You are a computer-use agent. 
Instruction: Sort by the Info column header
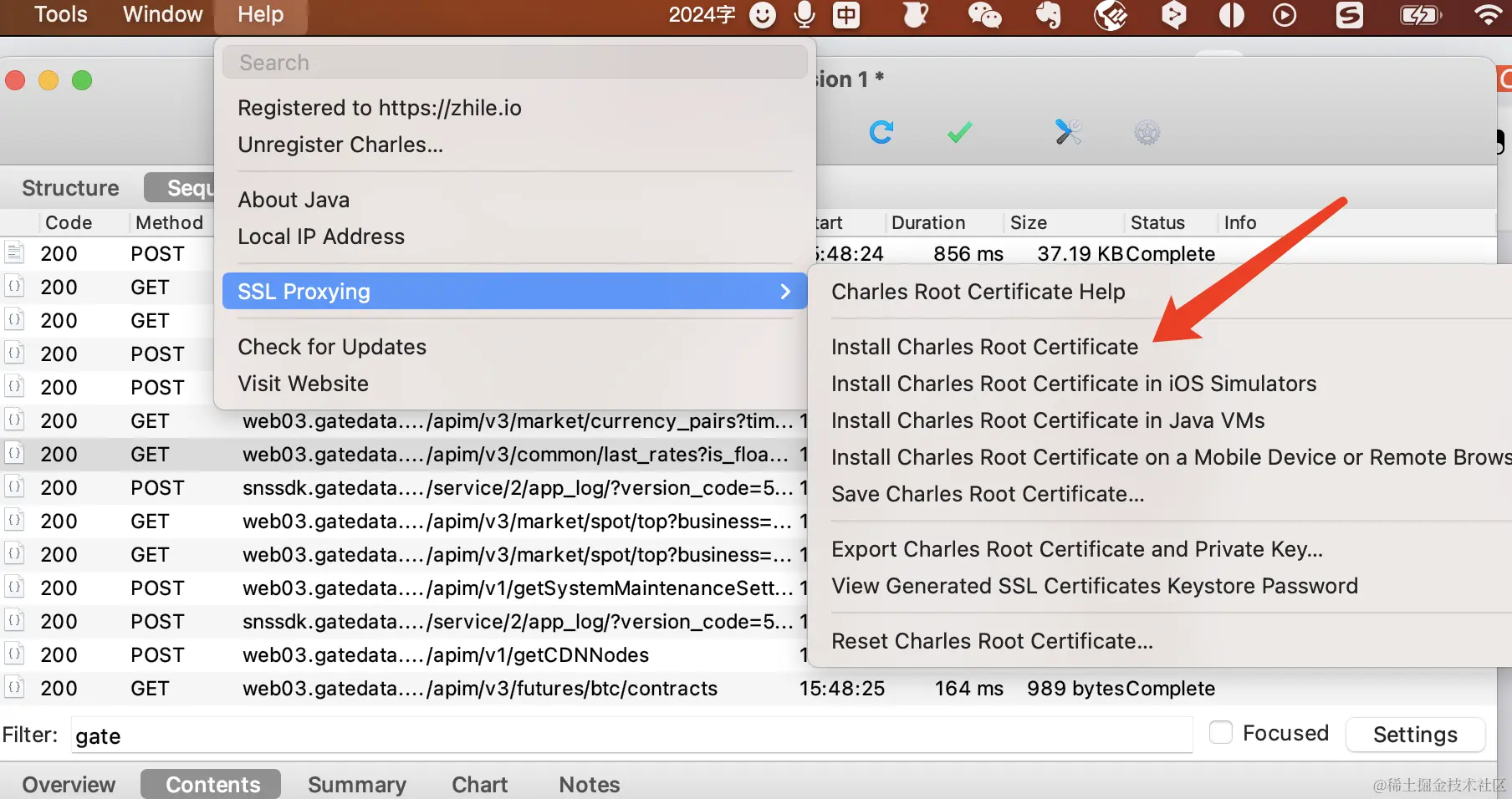coord(1240,222)
